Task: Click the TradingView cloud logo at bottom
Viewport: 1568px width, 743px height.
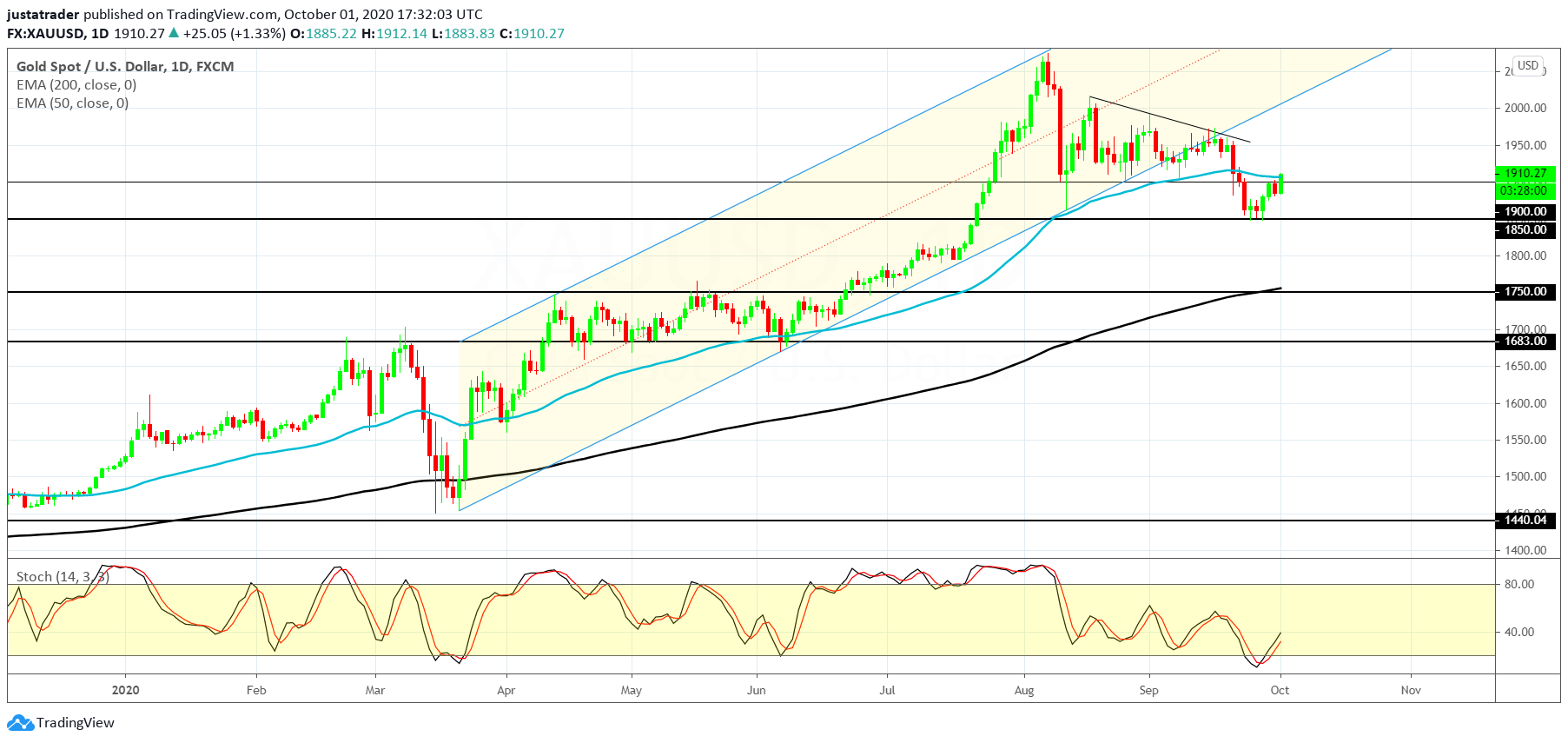Action: click(x=20, y=723)
